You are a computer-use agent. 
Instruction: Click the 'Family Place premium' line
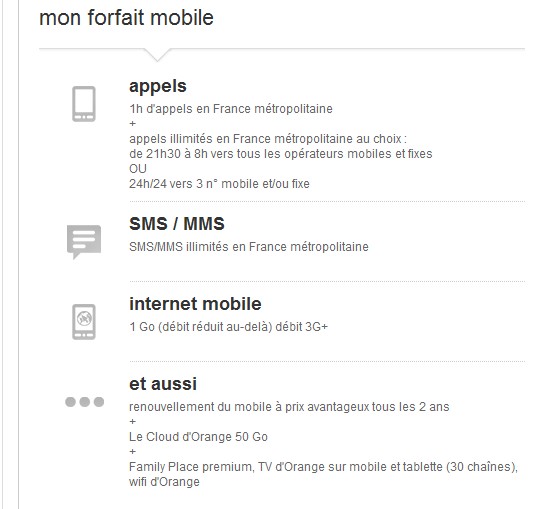coord(323,467)
